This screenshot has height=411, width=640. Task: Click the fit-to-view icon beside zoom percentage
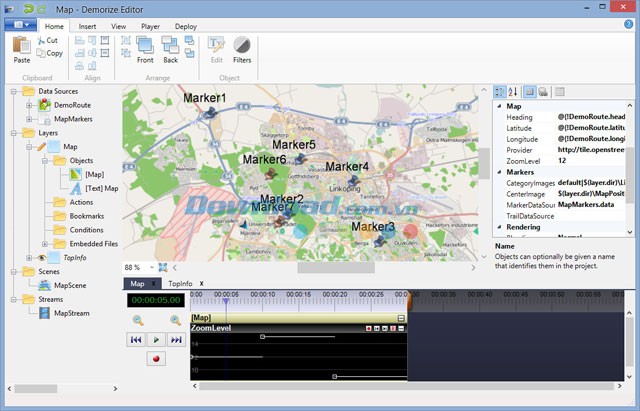pos(163,268)
